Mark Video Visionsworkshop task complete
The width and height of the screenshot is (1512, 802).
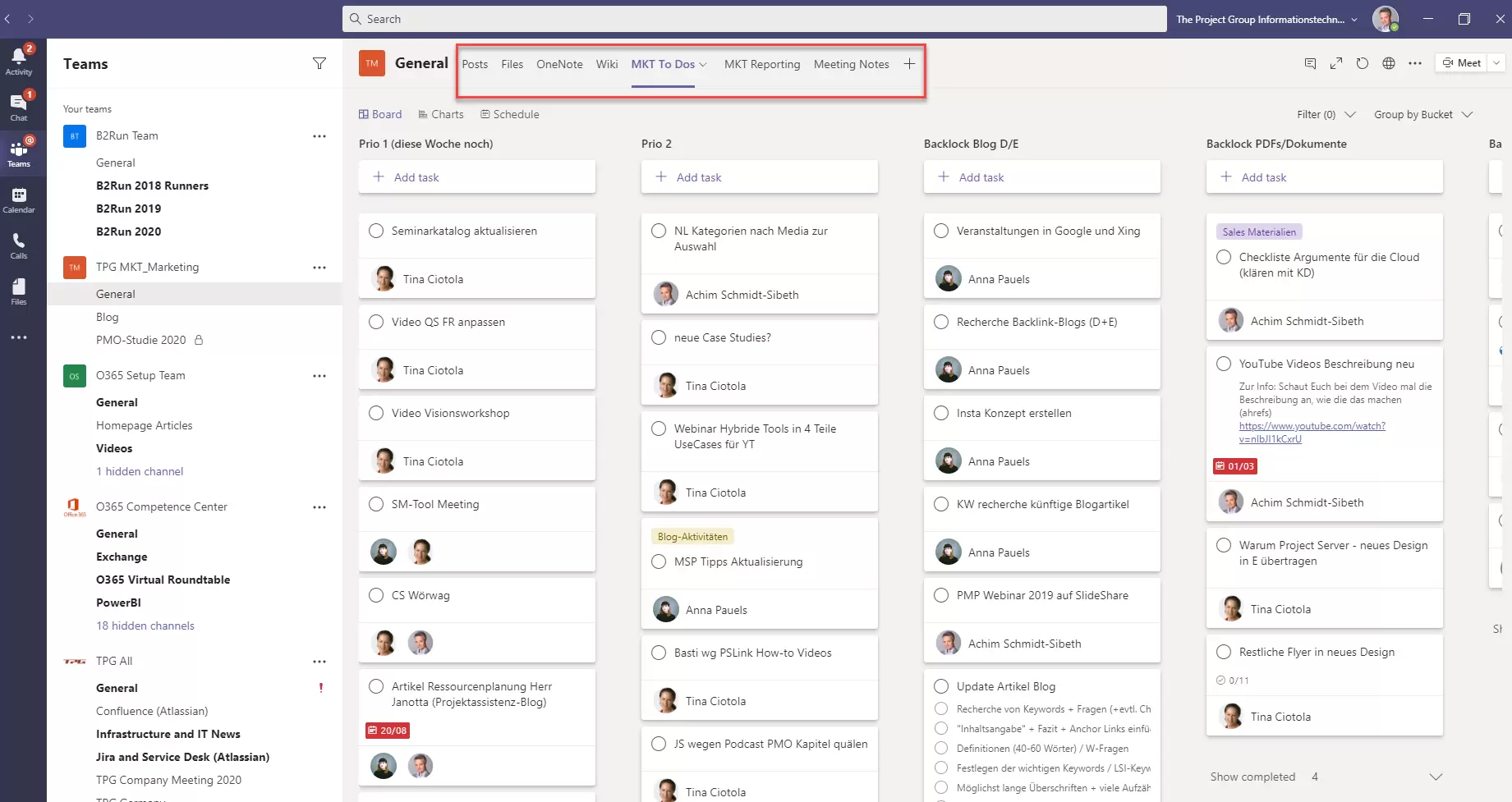pyautogui.click(x=376, y=413)
